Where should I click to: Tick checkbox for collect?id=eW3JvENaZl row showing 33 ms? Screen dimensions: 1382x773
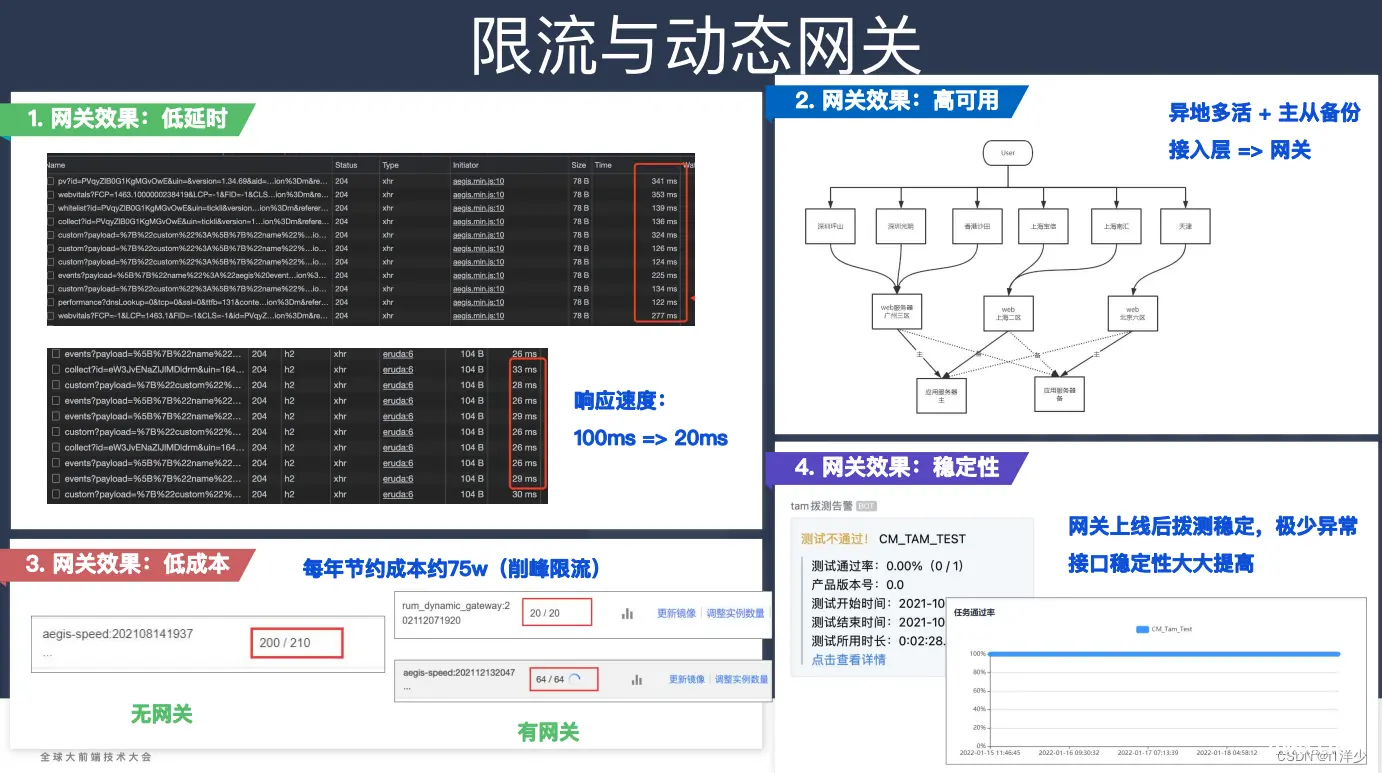click(56, 369)
